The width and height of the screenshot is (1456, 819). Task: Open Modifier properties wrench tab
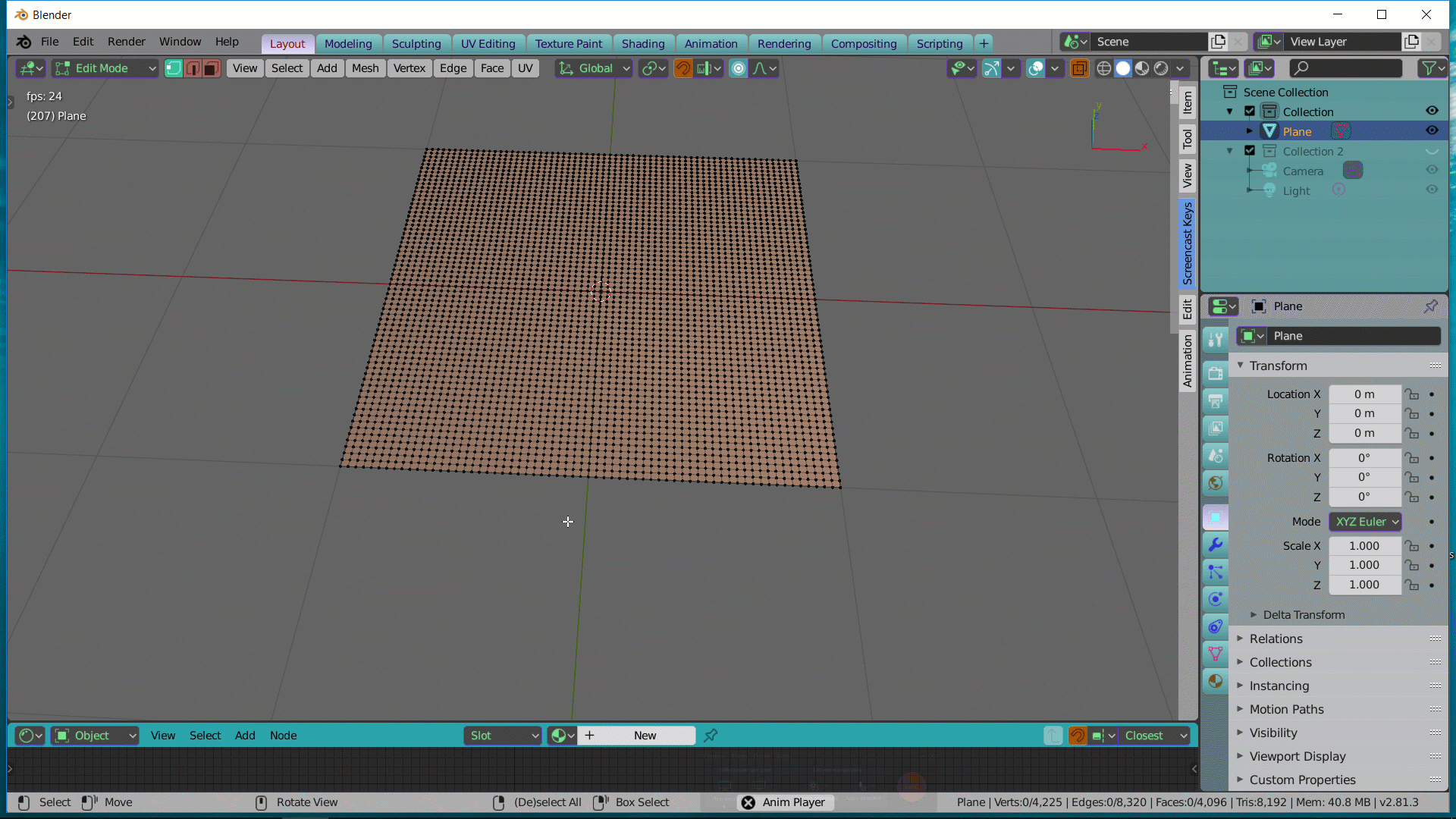click(x=1216, y=544)
